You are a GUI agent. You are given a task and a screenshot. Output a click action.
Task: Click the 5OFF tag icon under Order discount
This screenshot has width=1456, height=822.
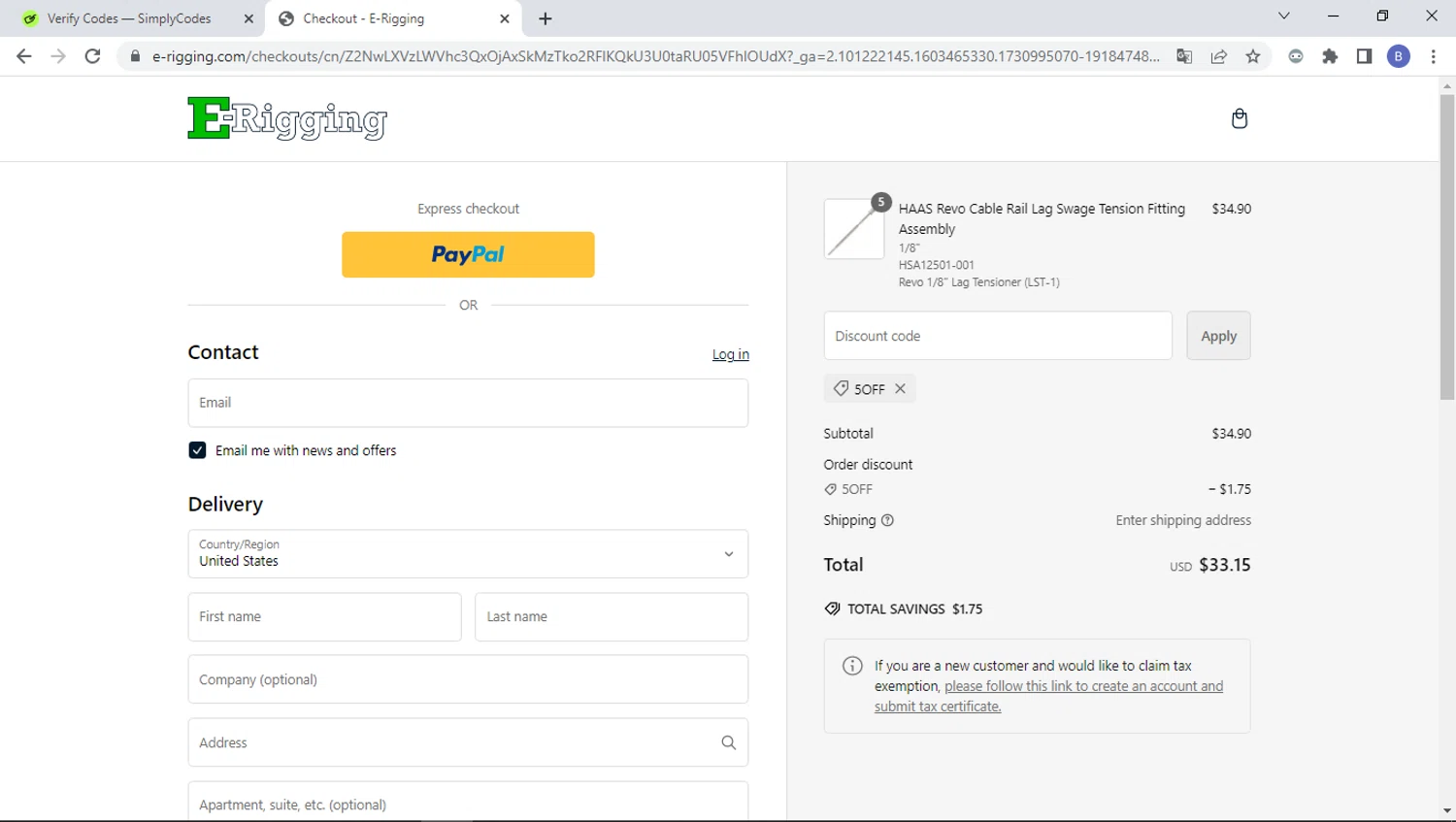830,489
